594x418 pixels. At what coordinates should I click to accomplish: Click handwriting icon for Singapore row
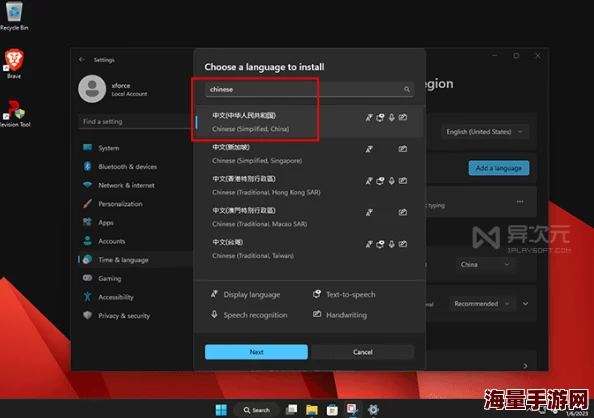point(403,149)
